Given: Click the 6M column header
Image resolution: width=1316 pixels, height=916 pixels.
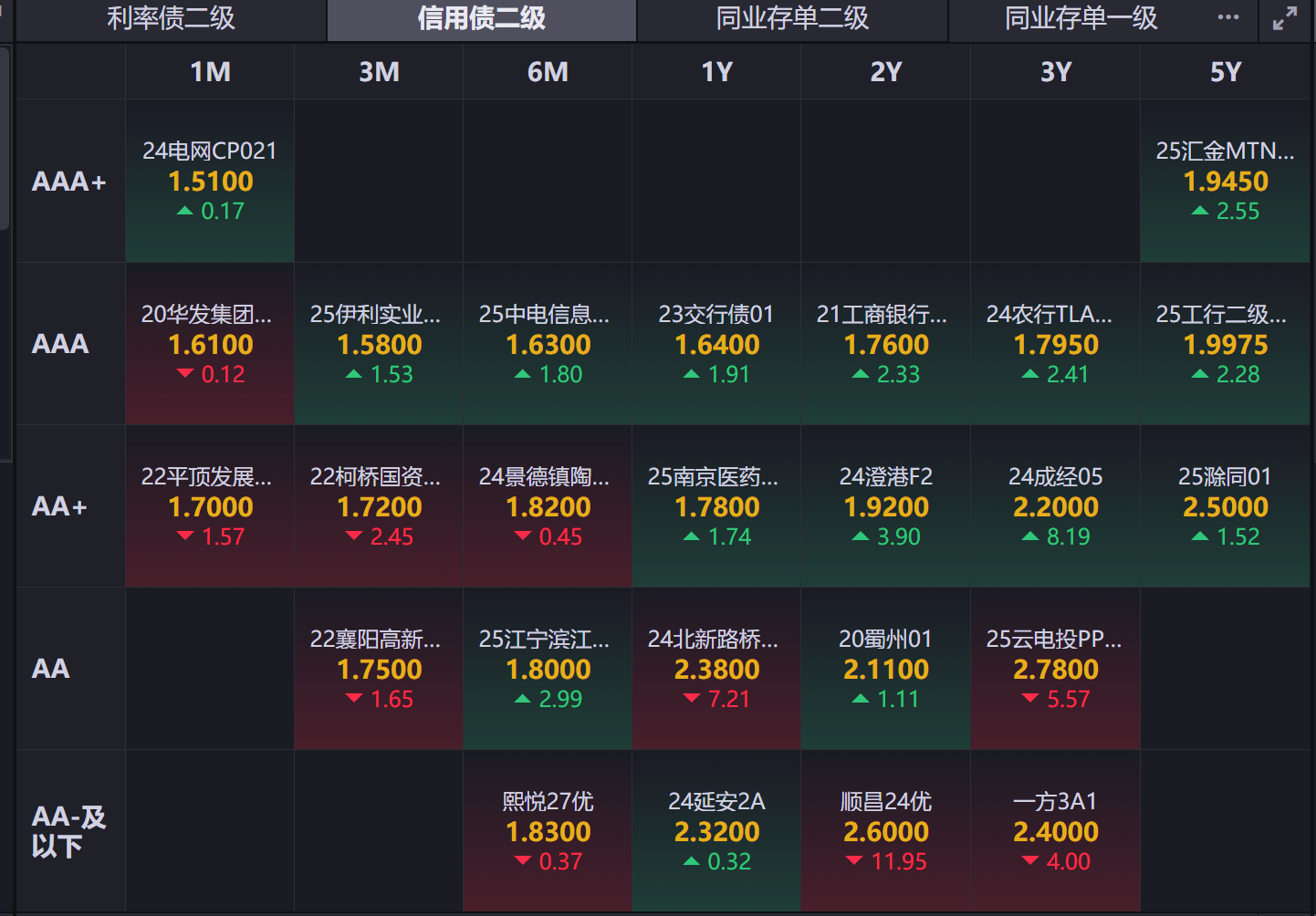Looking at the screenshot, I should [x=548, y=72].
